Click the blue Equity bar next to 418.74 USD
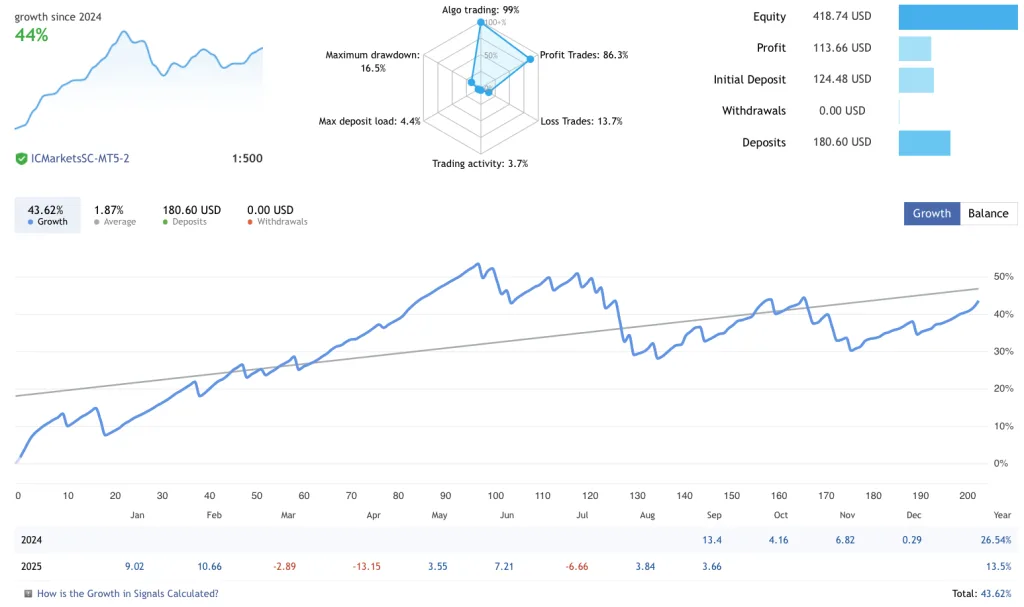 pyautogui.click(x=958, y=16)
